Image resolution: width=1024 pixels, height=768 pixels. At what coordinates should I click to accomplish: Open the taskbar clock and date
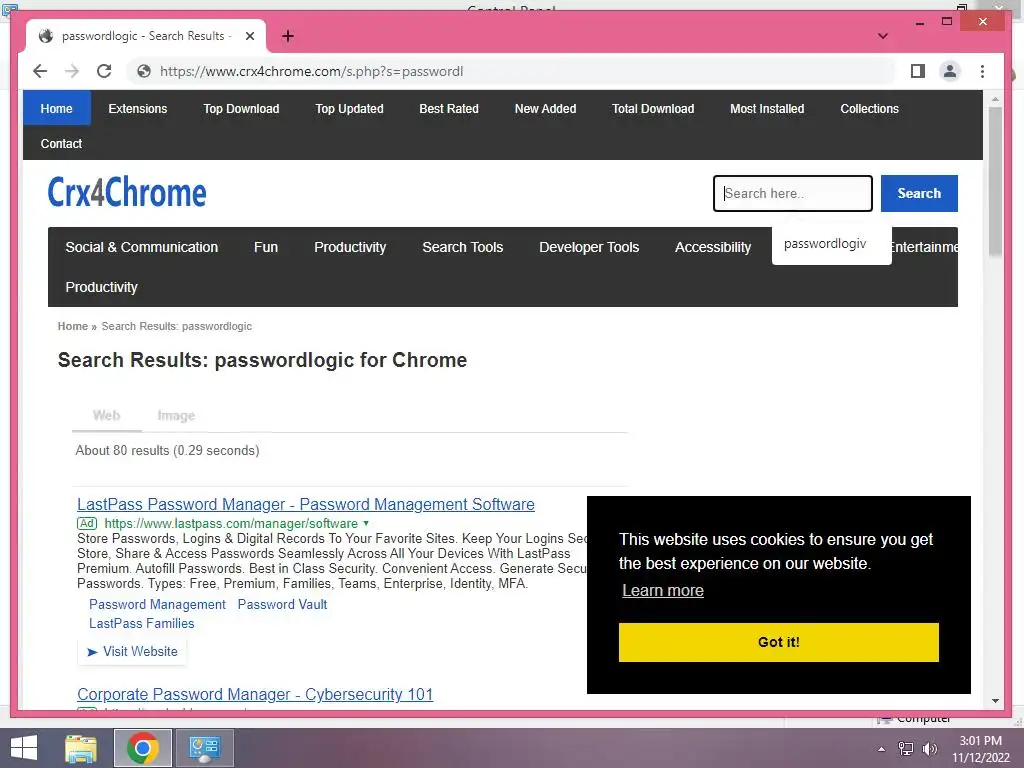click(980, 749)
